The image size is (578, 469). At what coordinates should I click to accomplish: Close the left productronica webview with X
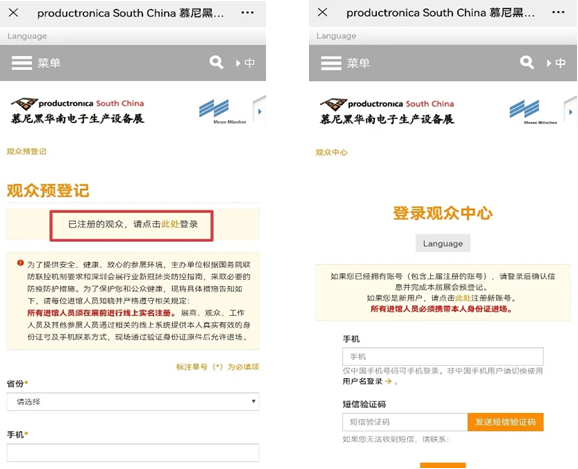pyautogui.click(x=13, y=13)
